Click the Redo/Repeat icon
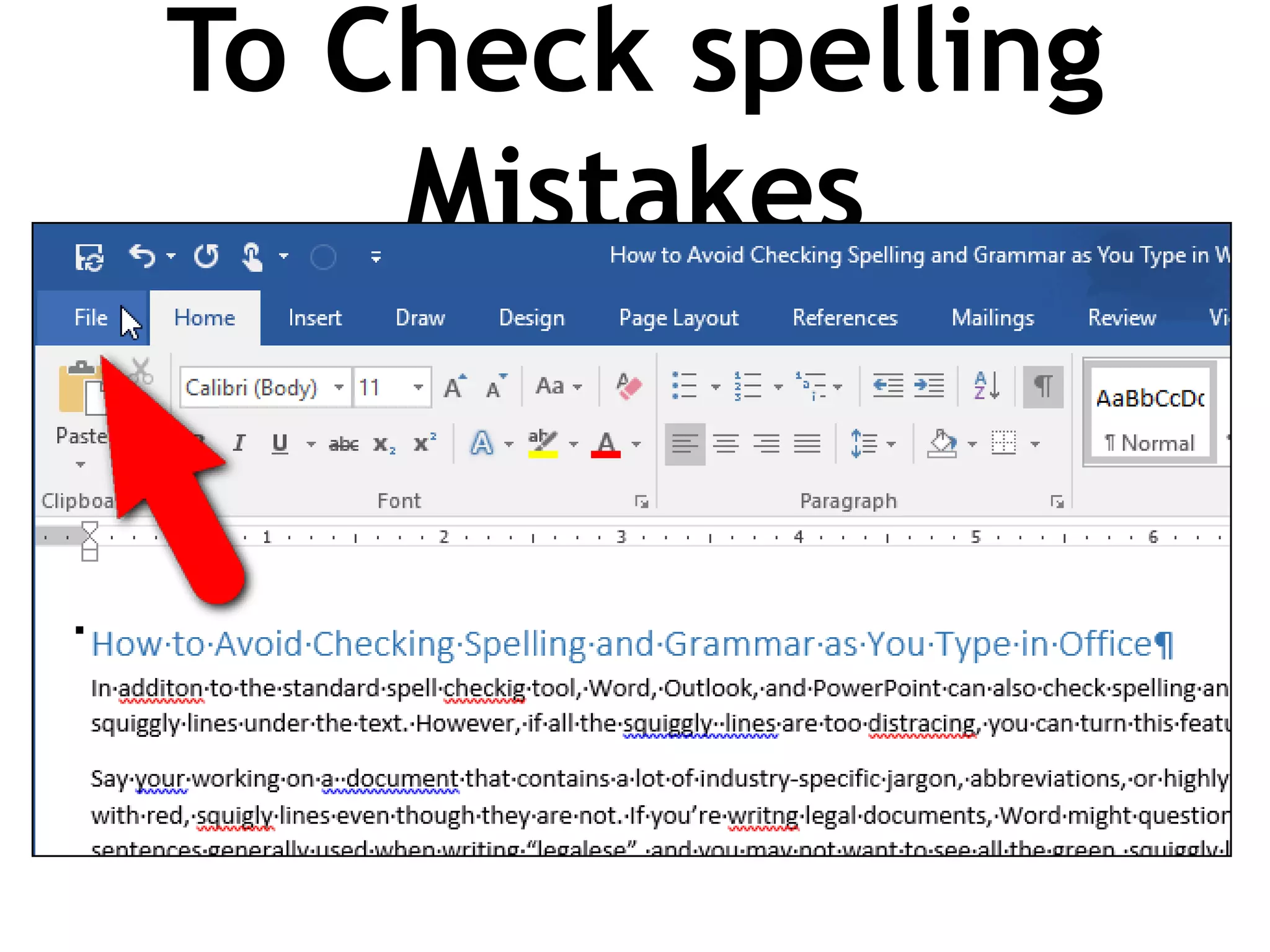The height and width of the screenshot is (952, 1270). pos(206,256)
